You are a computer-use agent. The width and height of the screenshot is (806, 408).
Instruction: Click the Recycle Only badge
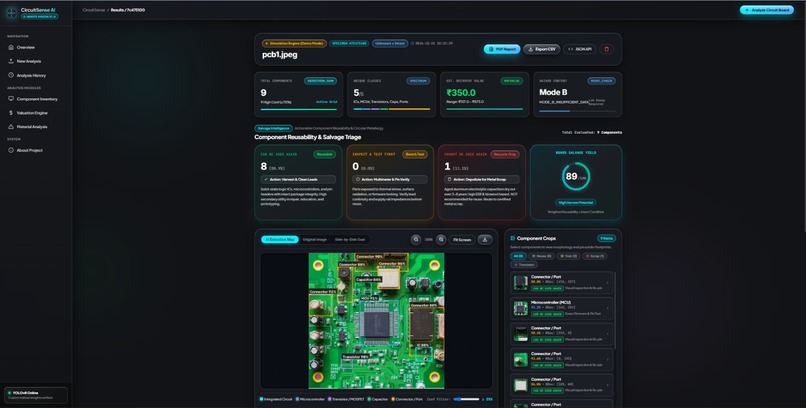[x=505, y=154]
